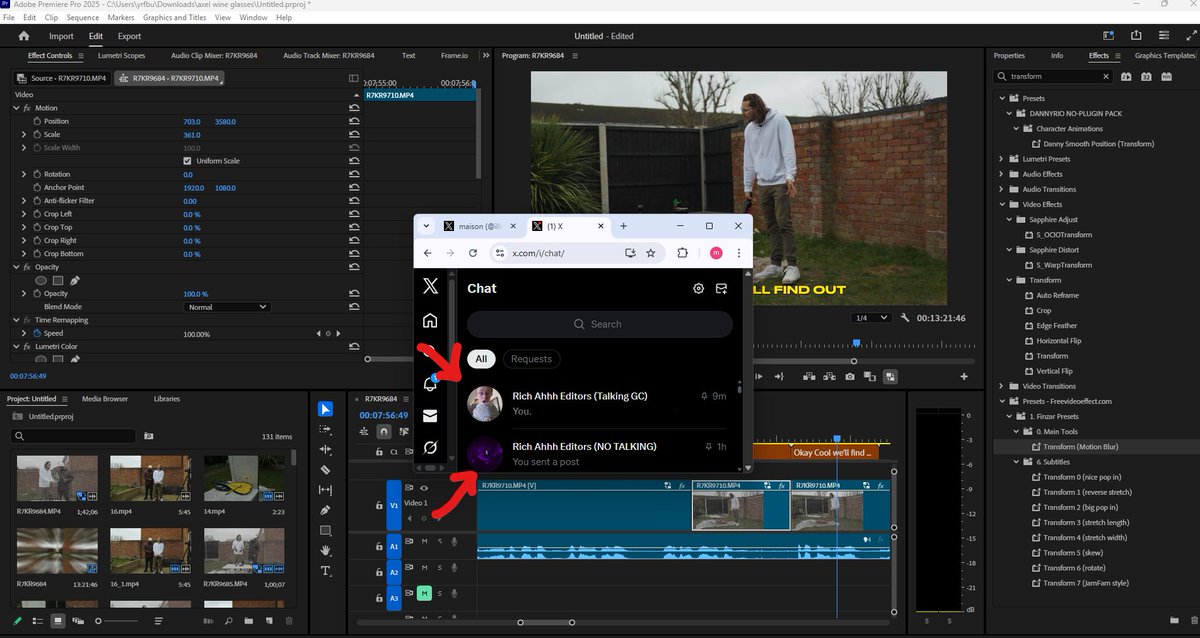This screenshot has height=638, width=1200.
Task: Select the All filter in X Chat
Action: click(482, 359)
